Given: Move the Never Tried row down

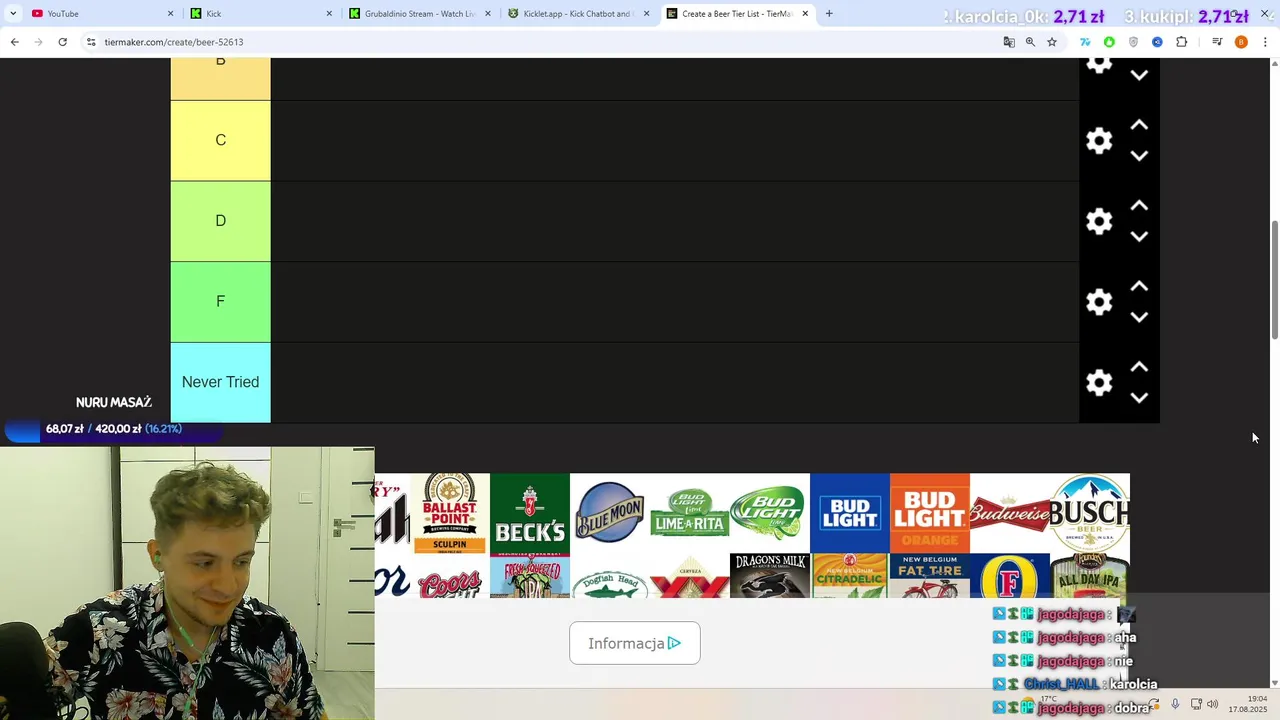Looking at the screenshot, I should point(1139,398).
